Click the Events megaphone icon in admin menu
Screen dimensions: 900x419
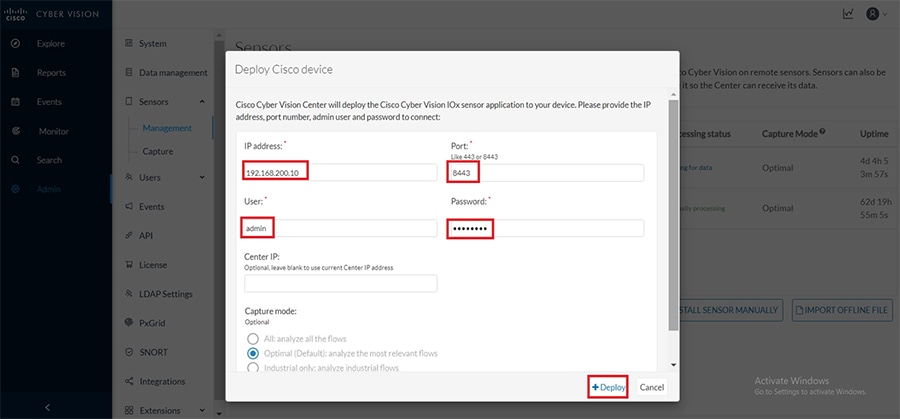(129, 206)
